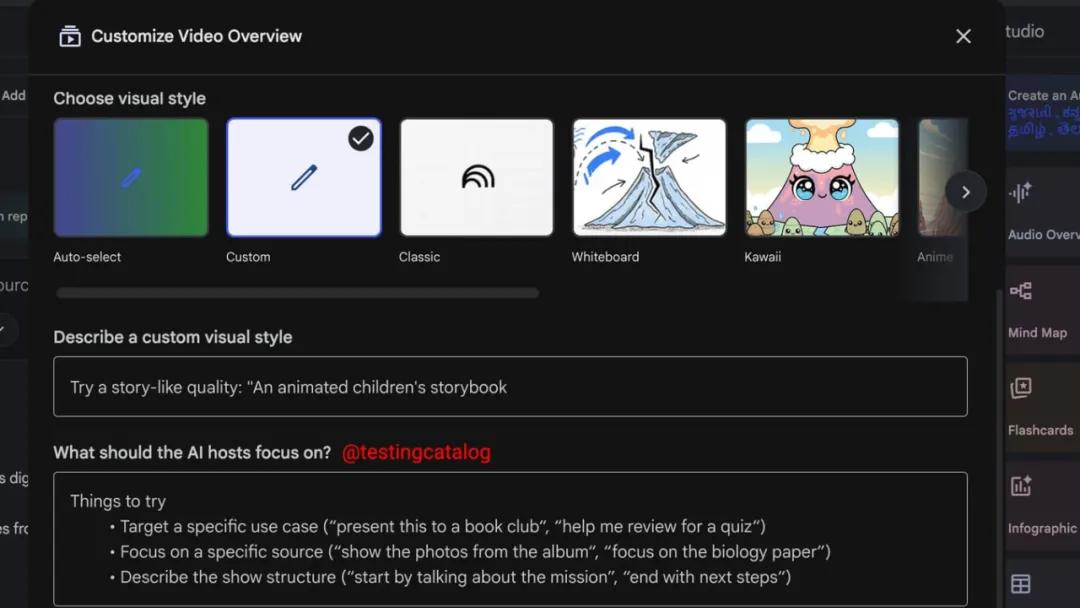Open the Infographic chart icon
The width and height of the screenshot is (1080, 608).
pos(1020,487)
